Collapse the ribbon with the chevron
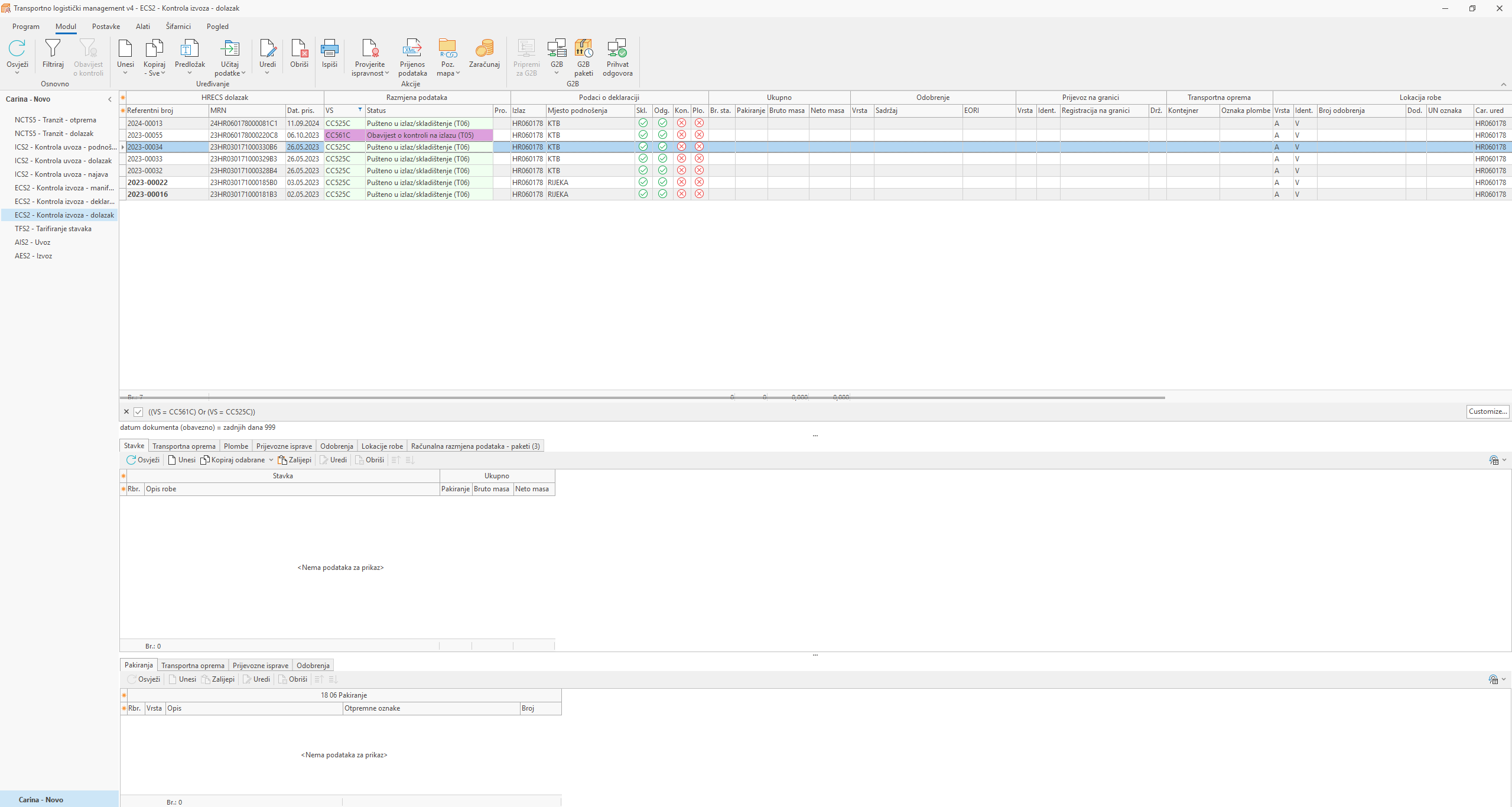The width and height of the screenshot is (1512, 807). pyautogui.click(x=1504, y=84)
